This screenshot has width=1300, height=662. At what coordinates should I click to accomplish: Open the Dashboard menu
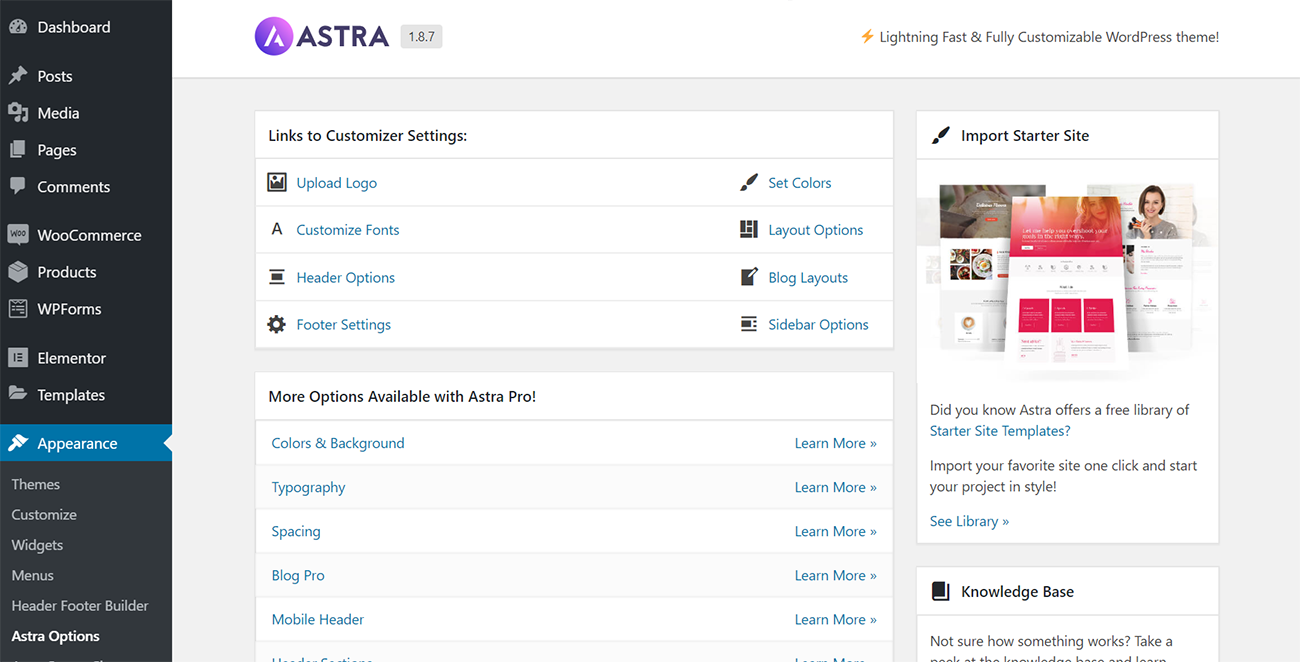86,27
